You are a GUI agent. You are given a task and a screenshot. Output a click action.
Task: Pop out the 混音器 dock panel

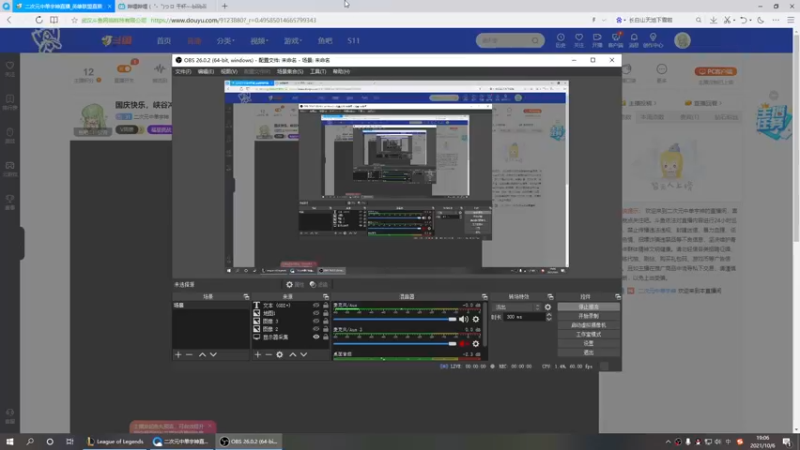[x=484, y=296]
